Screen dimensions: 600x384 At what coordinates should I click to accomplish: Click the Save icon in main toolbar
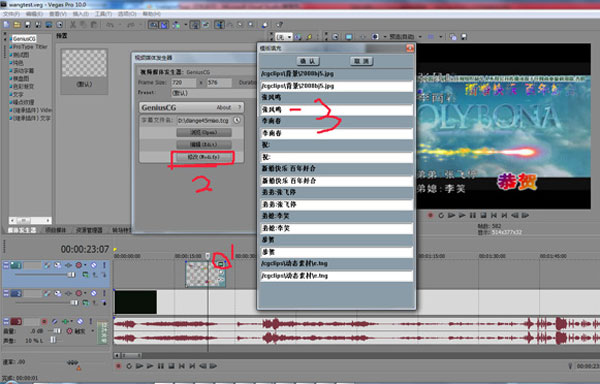coord(28,25)
